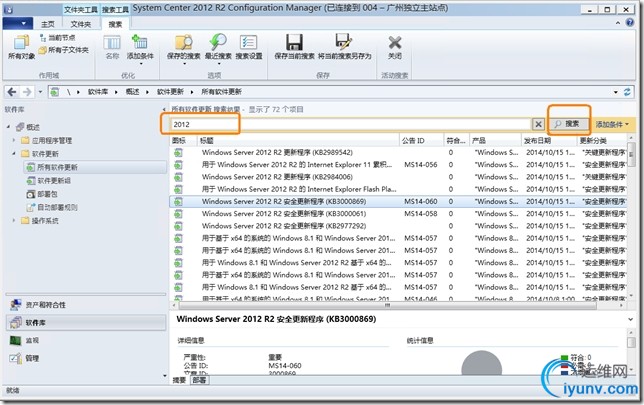Click the Folder Tools (文件夹工具) contextual tab

click(81, 9)
